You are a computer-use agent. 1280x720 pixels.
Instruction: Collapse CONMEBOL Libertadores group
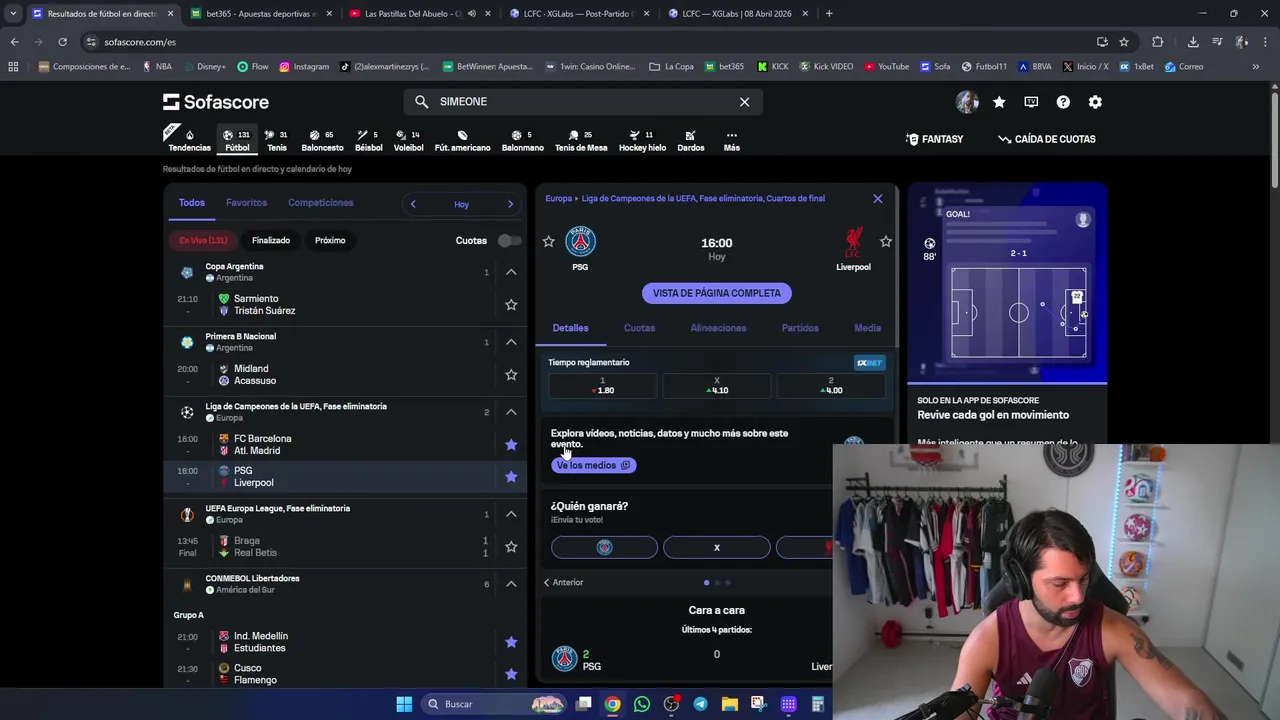pyautogui.click(x=511, y=584)
